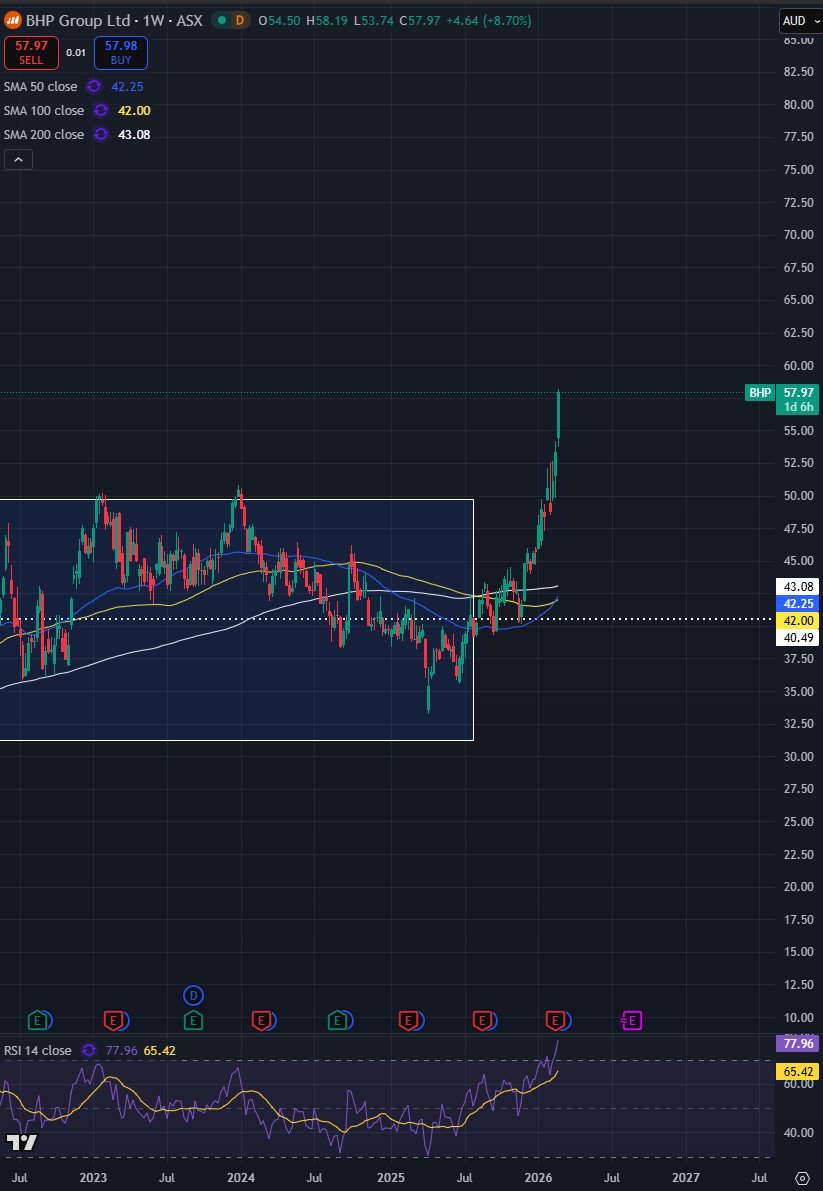Click the purple 77.96 RSI axis label
The height and width of the screenshot is (1191, 823).
(x=796, y=1044)
